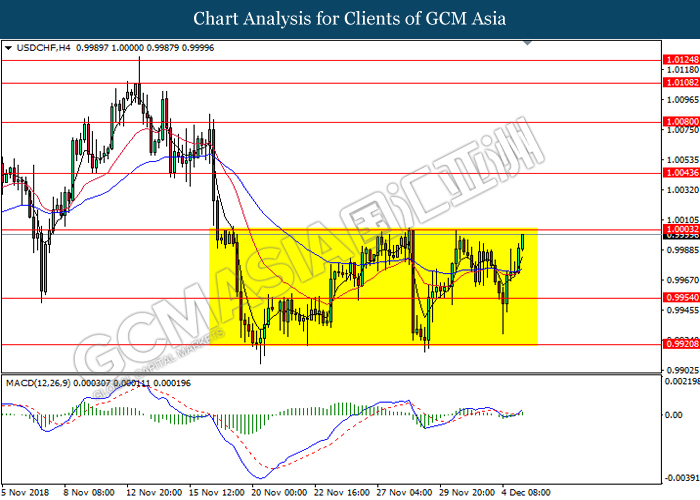Image resolution: width=700 pixels, height=500 pixels.
Task: Select the 1.01082 red price label
Action: [682, 83]
